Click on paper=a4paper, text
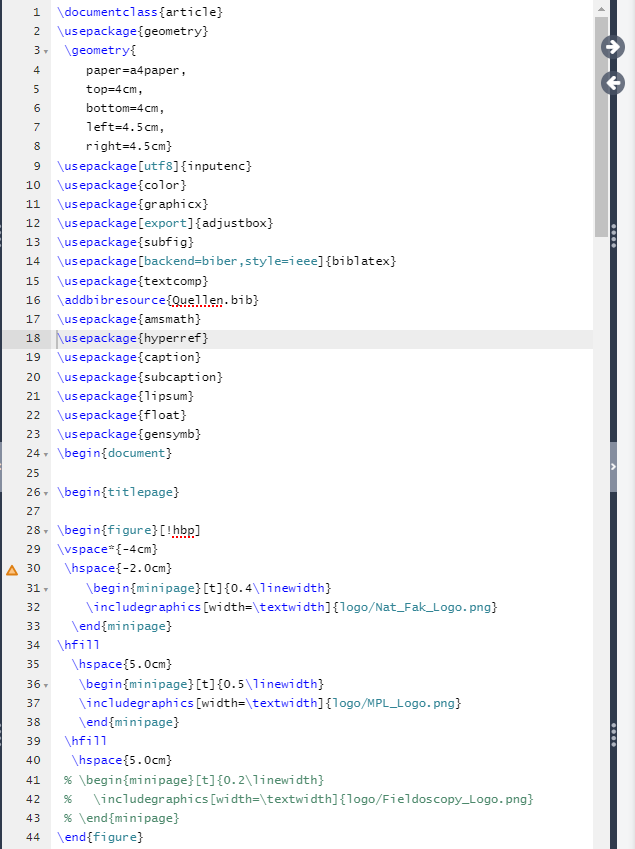Viewport: 635px width, 849px height. pyautogui.click(x=135, y=70)
